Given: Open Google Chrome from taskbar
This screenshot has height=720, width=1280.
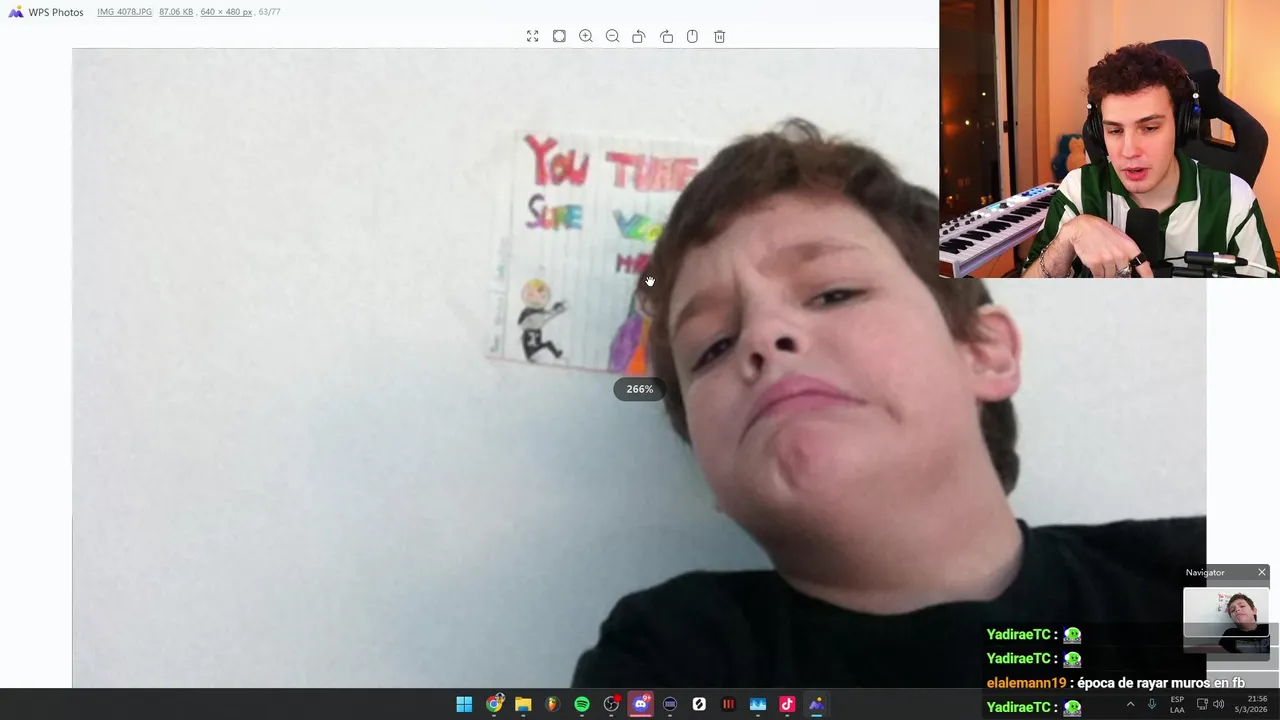Looking at the screenshot, I should (x=494, y=704).
